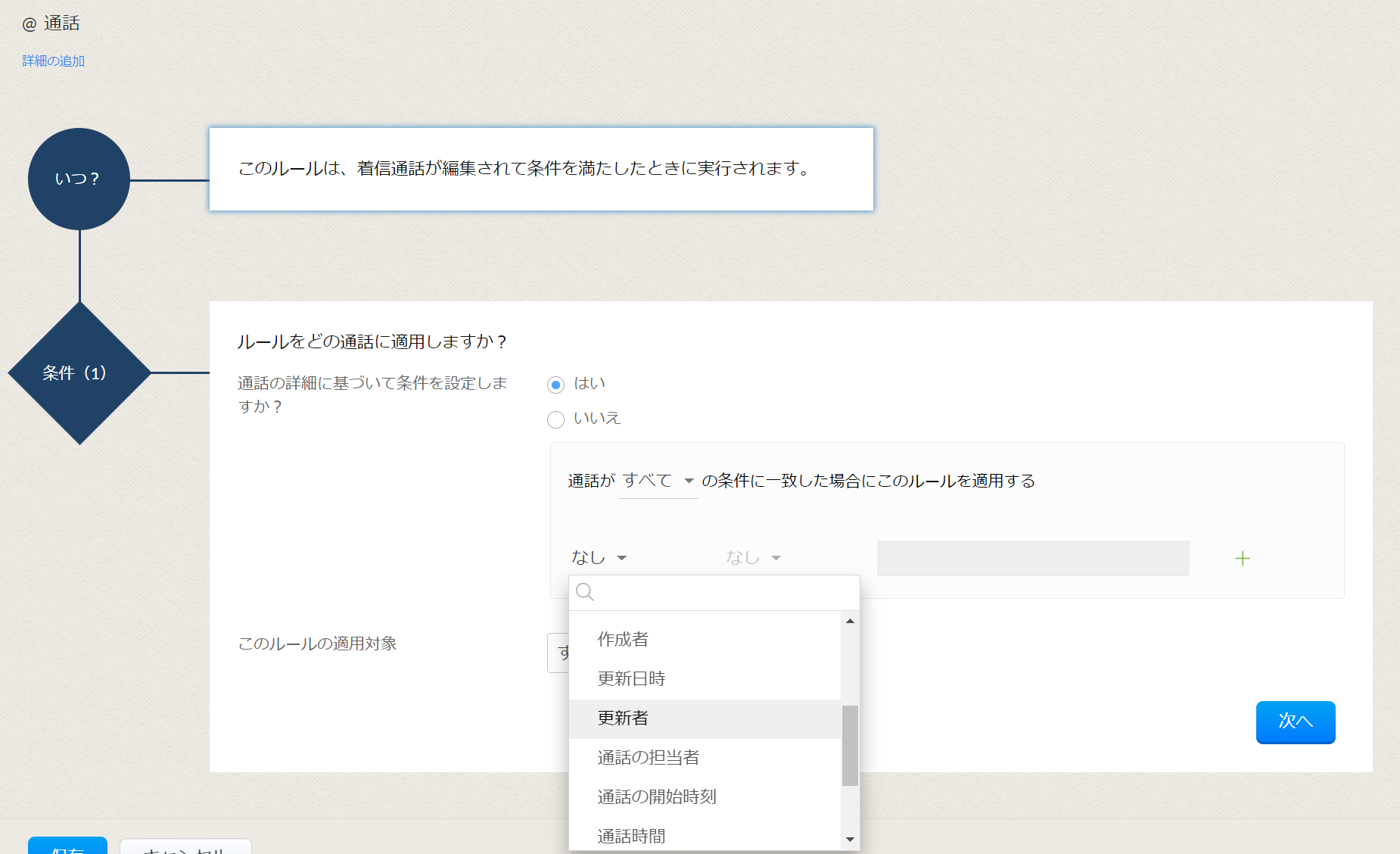Click the search magnifier icon in dropdown
1400x854 pixels.
click(585, 592)
